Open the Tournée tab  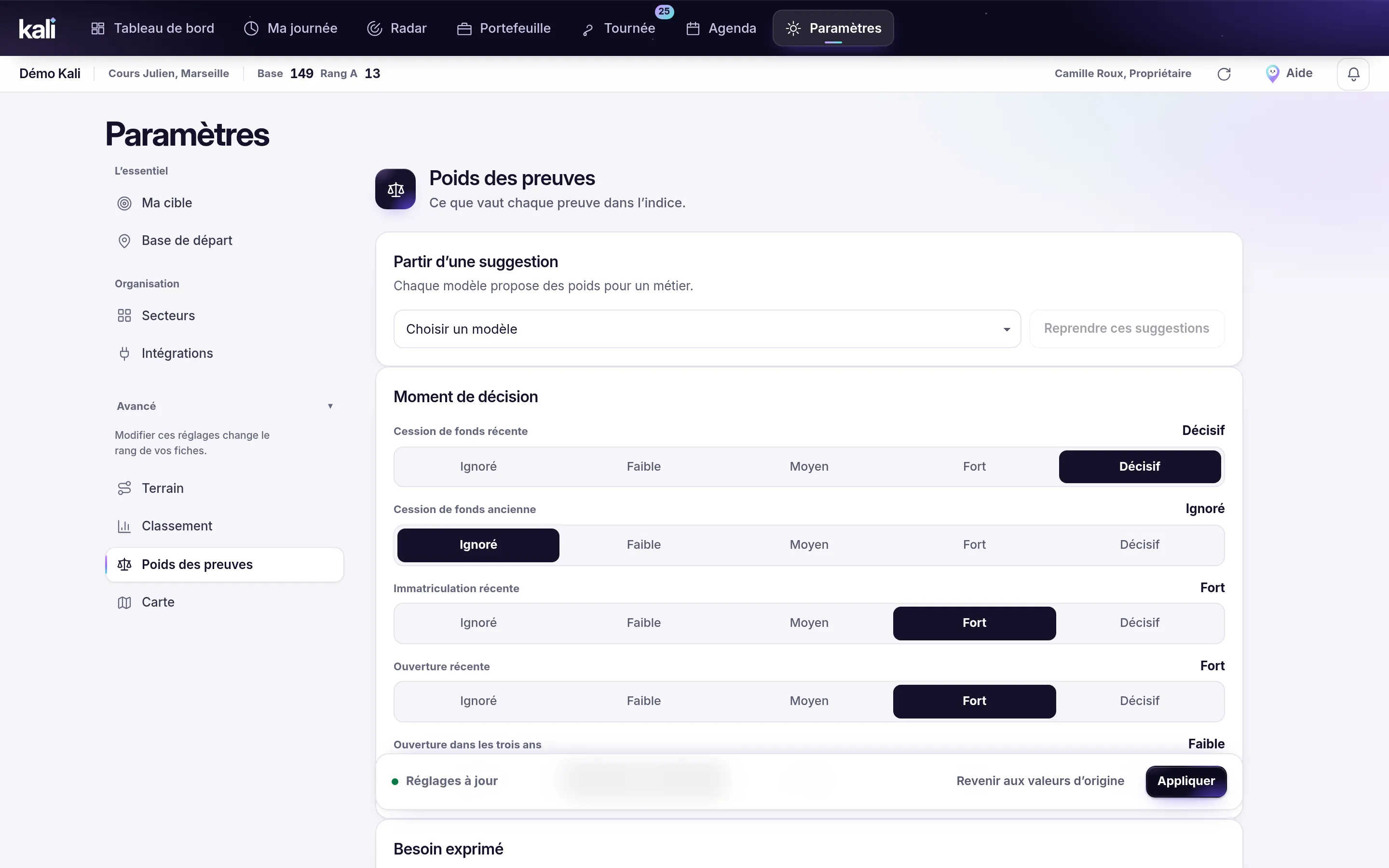click(619, 28)
